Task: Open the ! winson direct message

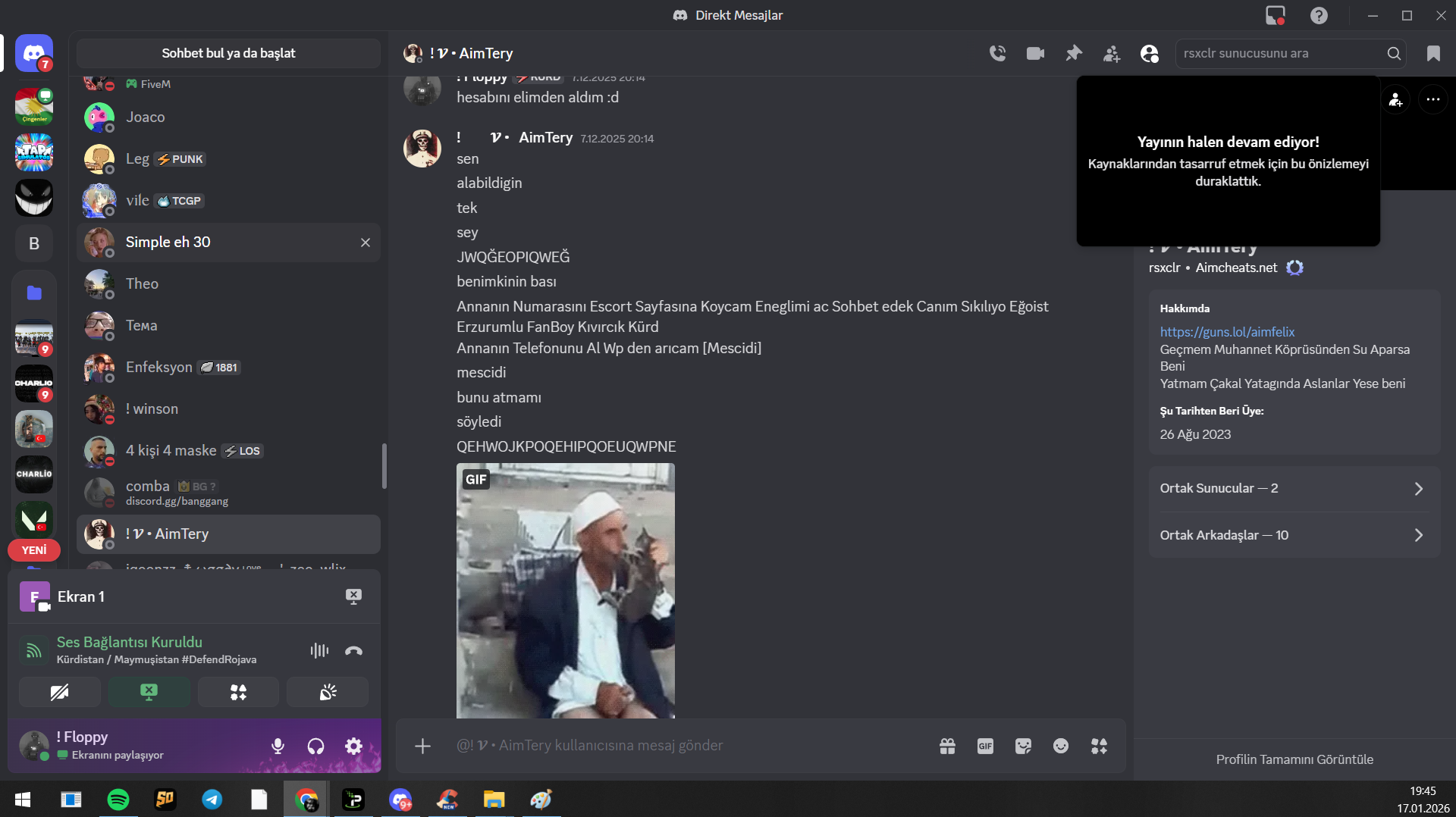Action: tap(228, 409)
